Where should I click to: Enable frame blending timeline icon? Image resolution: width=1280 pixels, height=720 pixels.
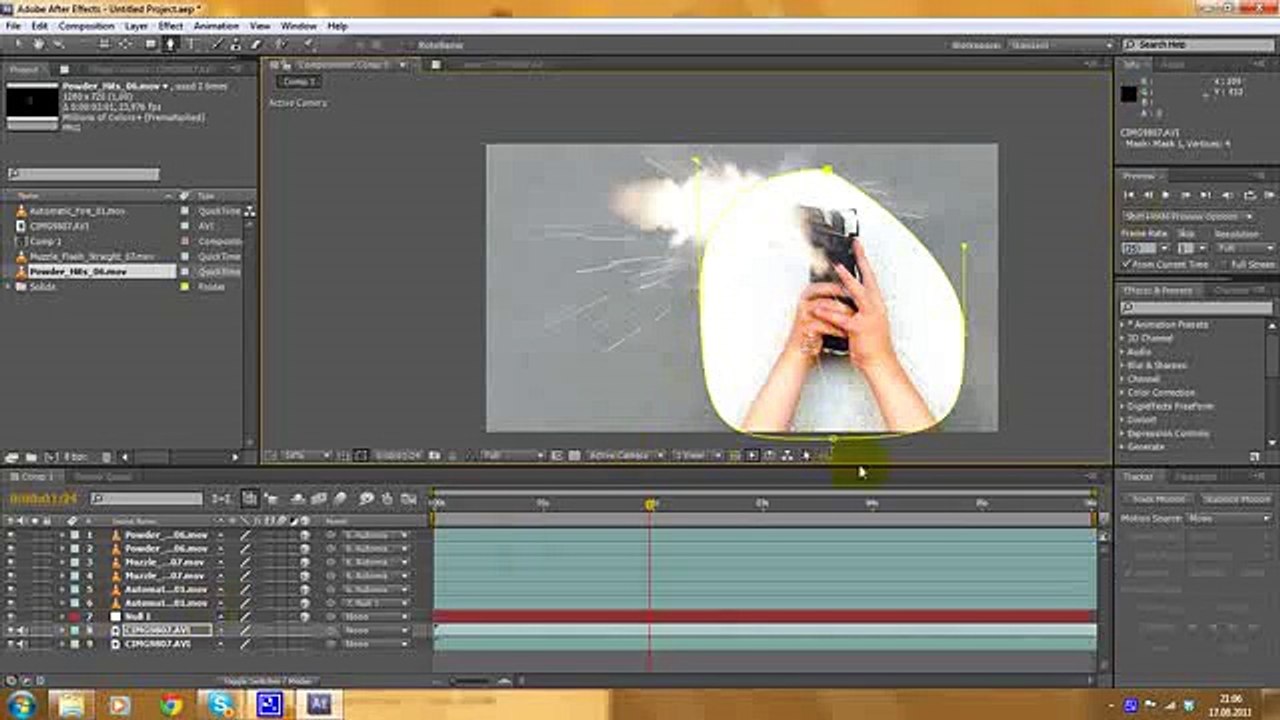click(x=320, y=498)
